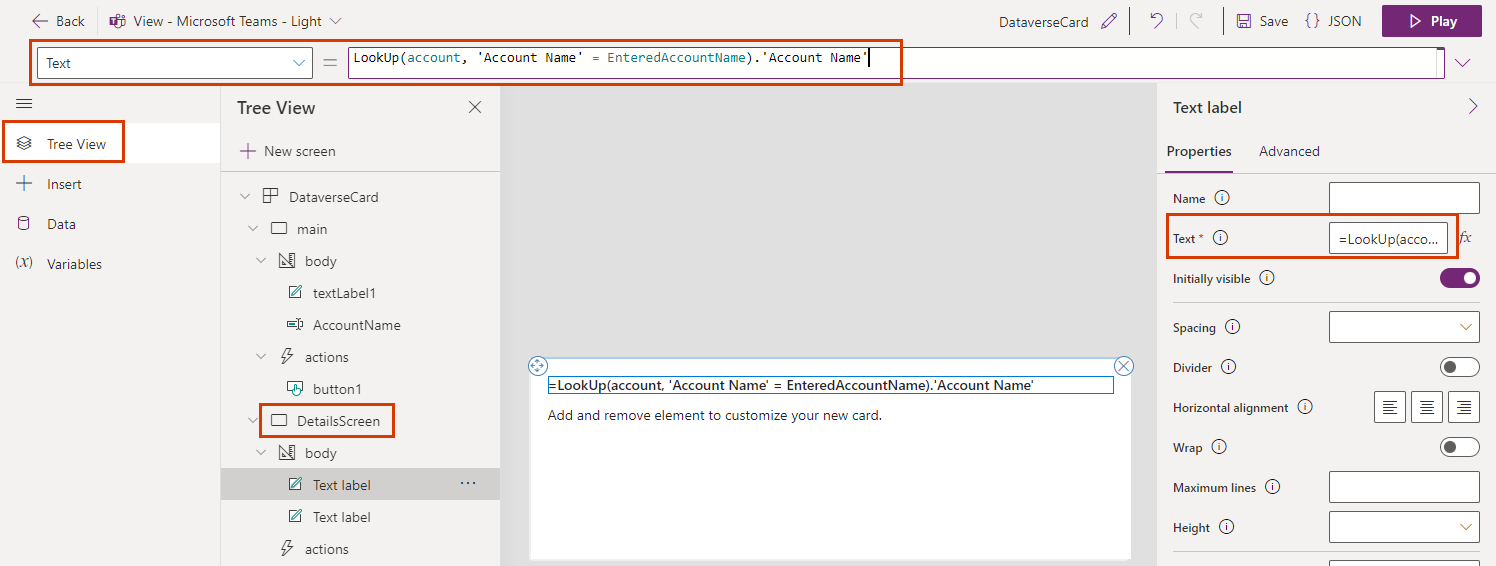Select the AccountName input item
This screenshot has width=1496, height=566.
[x=356, y=325]
